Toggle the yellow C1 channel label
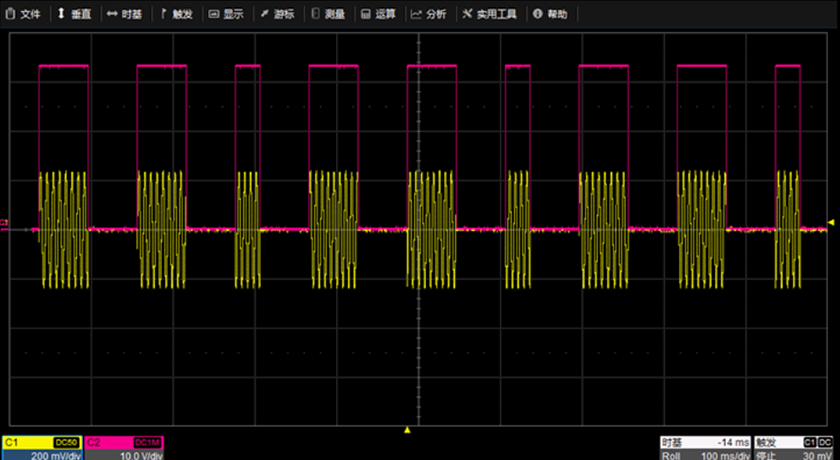Viewport: 840px width, 460px height. [16, 441]
